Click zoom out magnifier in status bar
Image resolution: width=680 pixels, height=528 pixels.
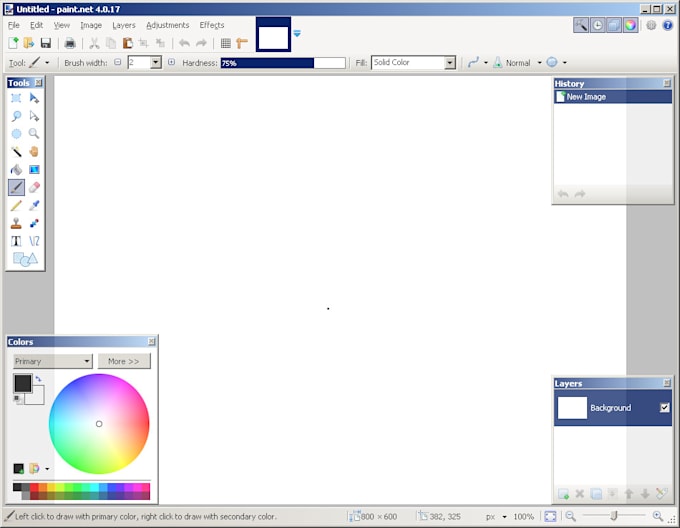pos(570,516)
